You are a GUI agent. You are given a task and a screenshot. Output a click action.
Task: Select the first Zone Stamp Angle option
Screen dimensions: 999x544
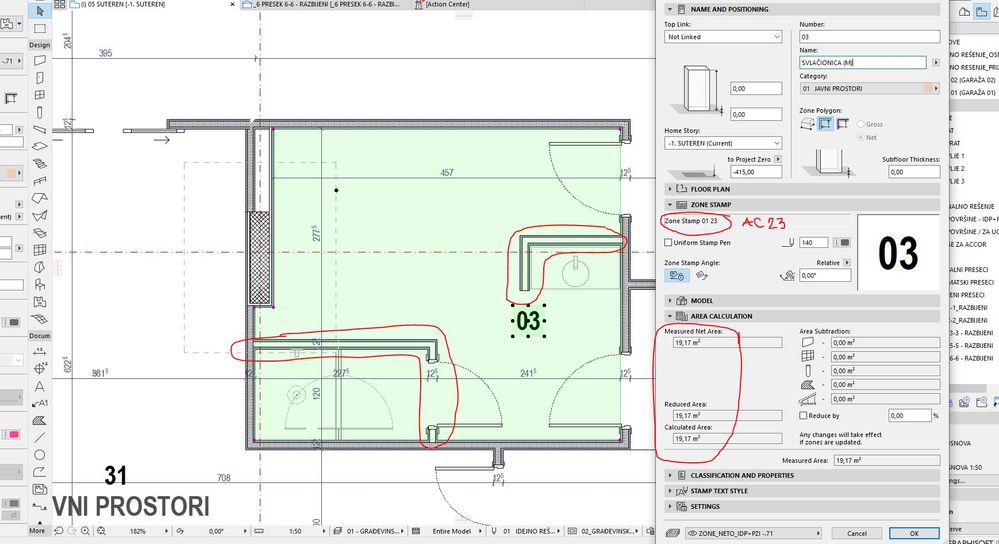point(677,275)
